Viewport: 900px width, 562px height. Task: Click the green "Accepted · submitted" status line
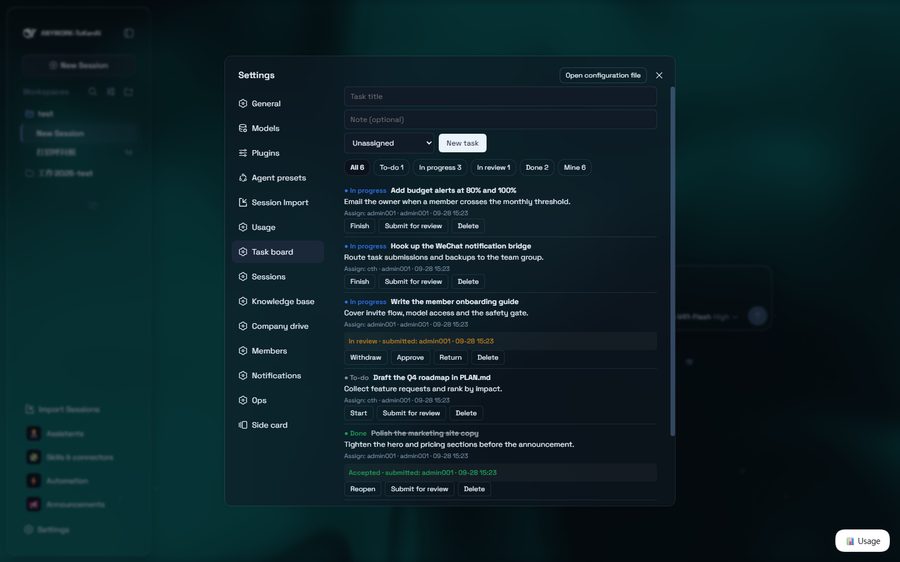pos(500,472)
